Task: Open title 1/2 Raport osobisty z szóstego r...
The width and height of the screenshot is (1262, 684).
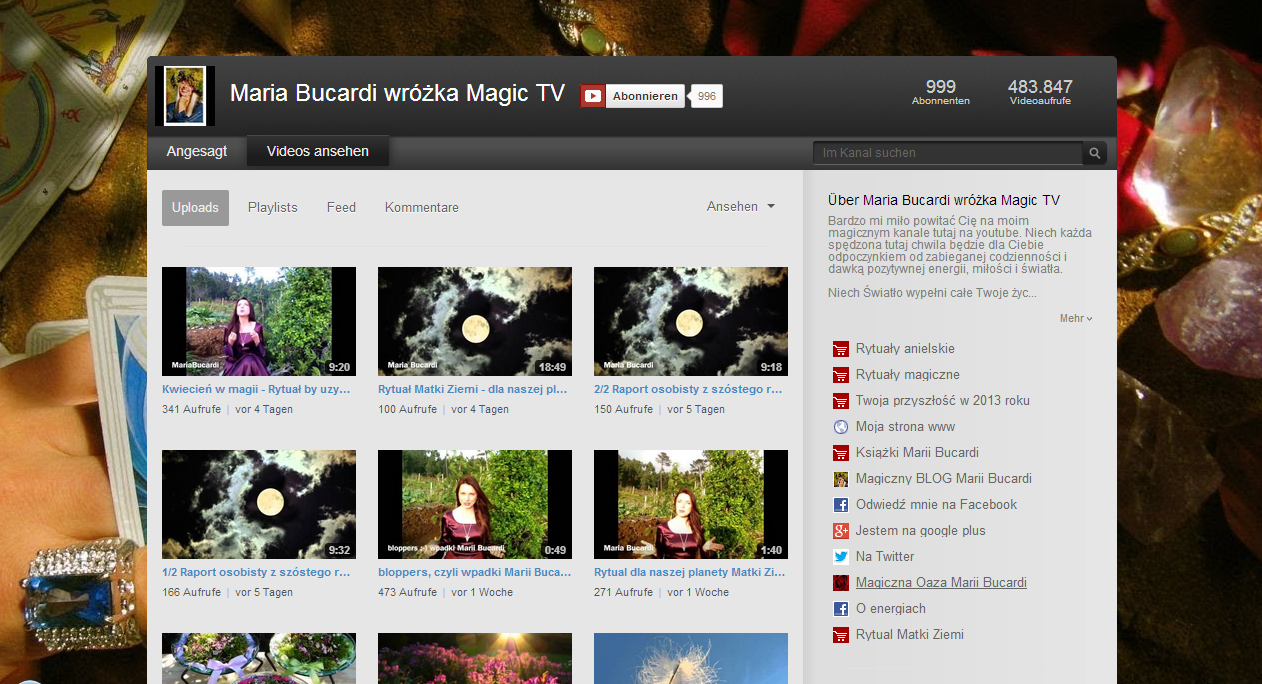Action: click(x=256, y=573)
